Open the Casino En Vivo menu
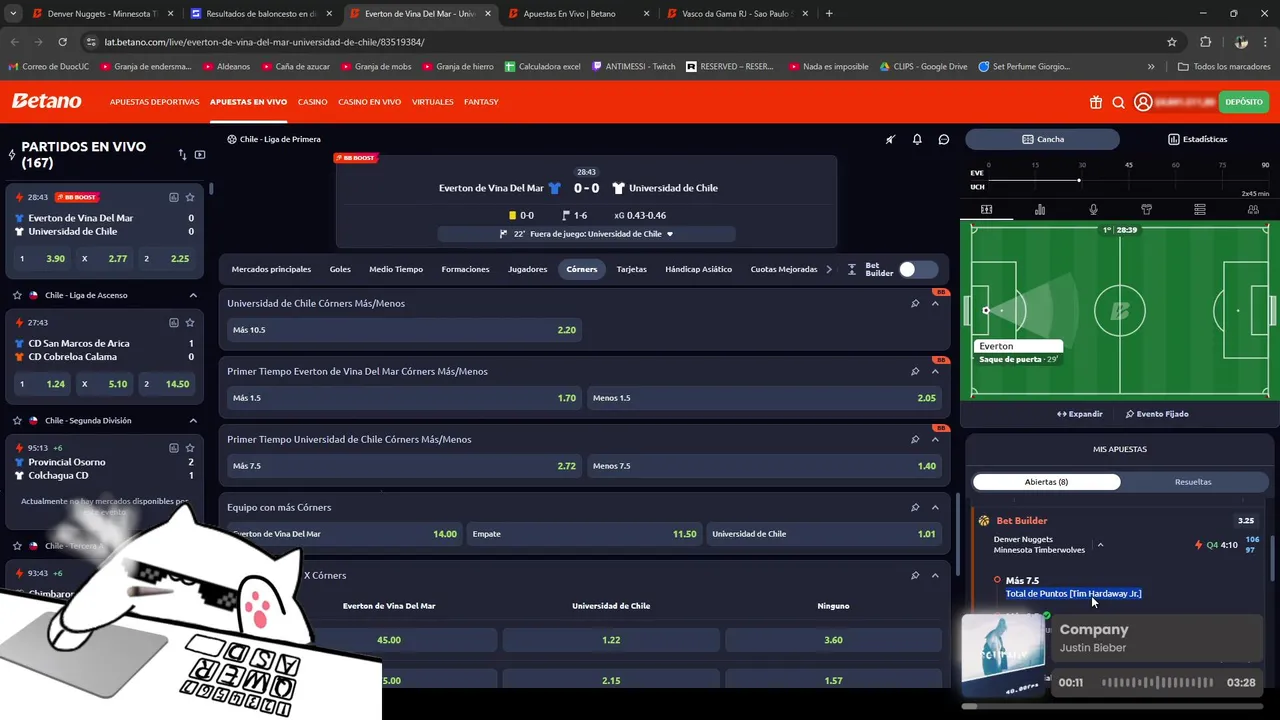 click(x=370, y=102)
